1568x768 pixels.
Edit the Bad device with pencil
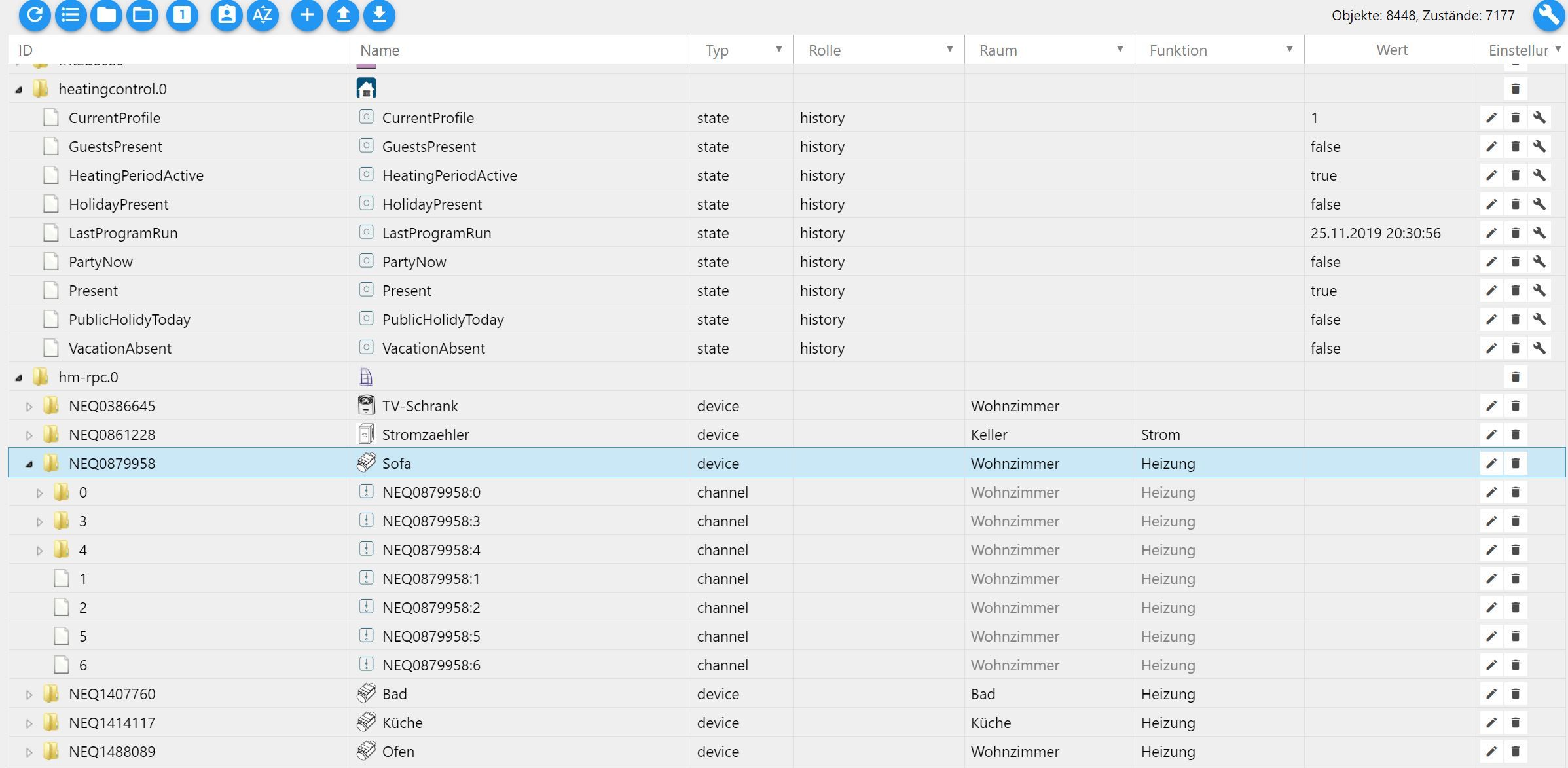coord(1491,694)
